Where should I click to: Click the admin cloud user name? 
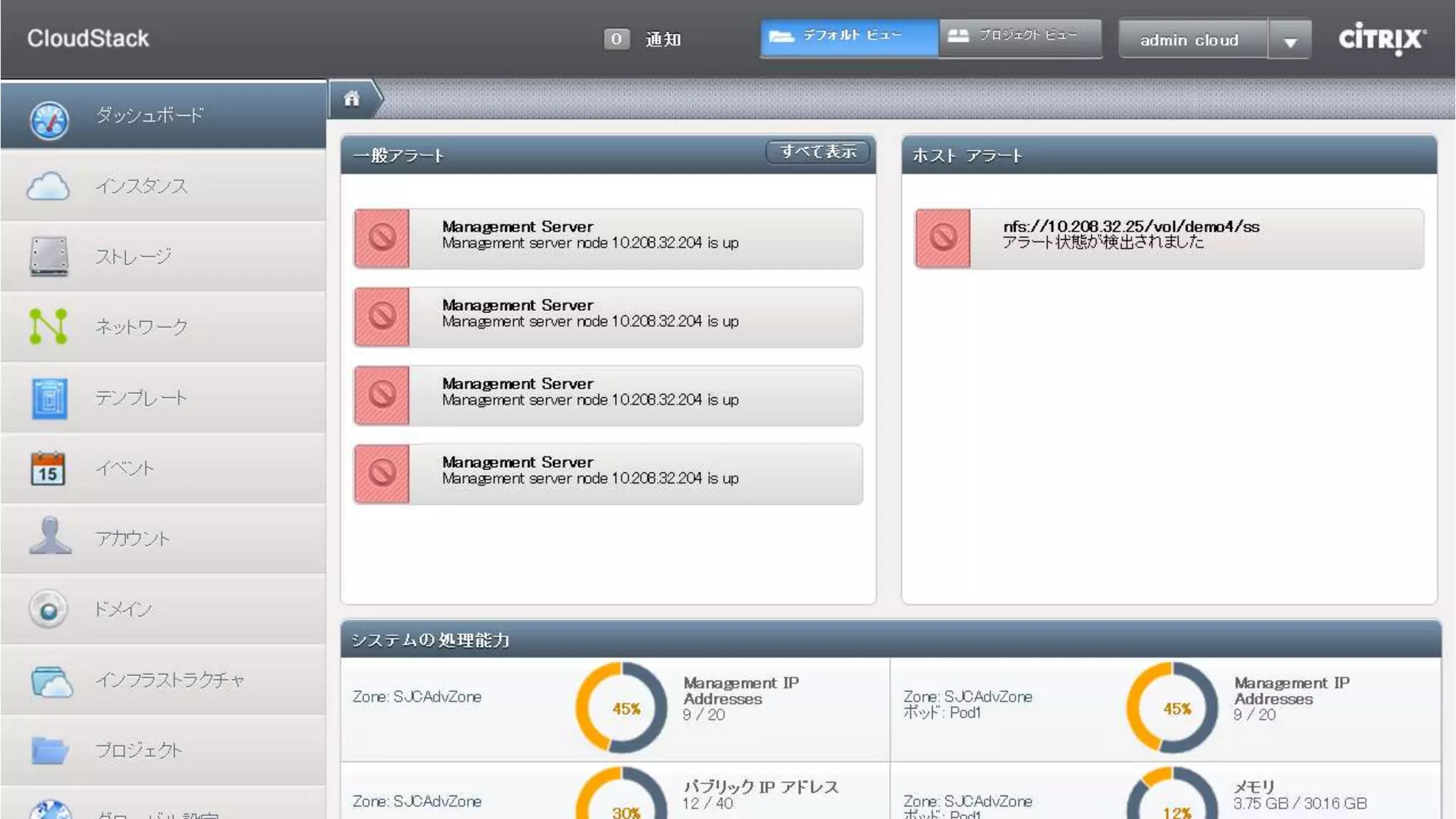1190,40
